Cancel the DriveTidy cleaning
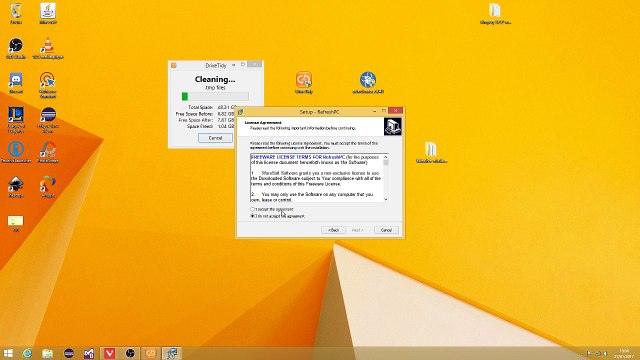Viewport: 640px width, 360px height. 215,138
